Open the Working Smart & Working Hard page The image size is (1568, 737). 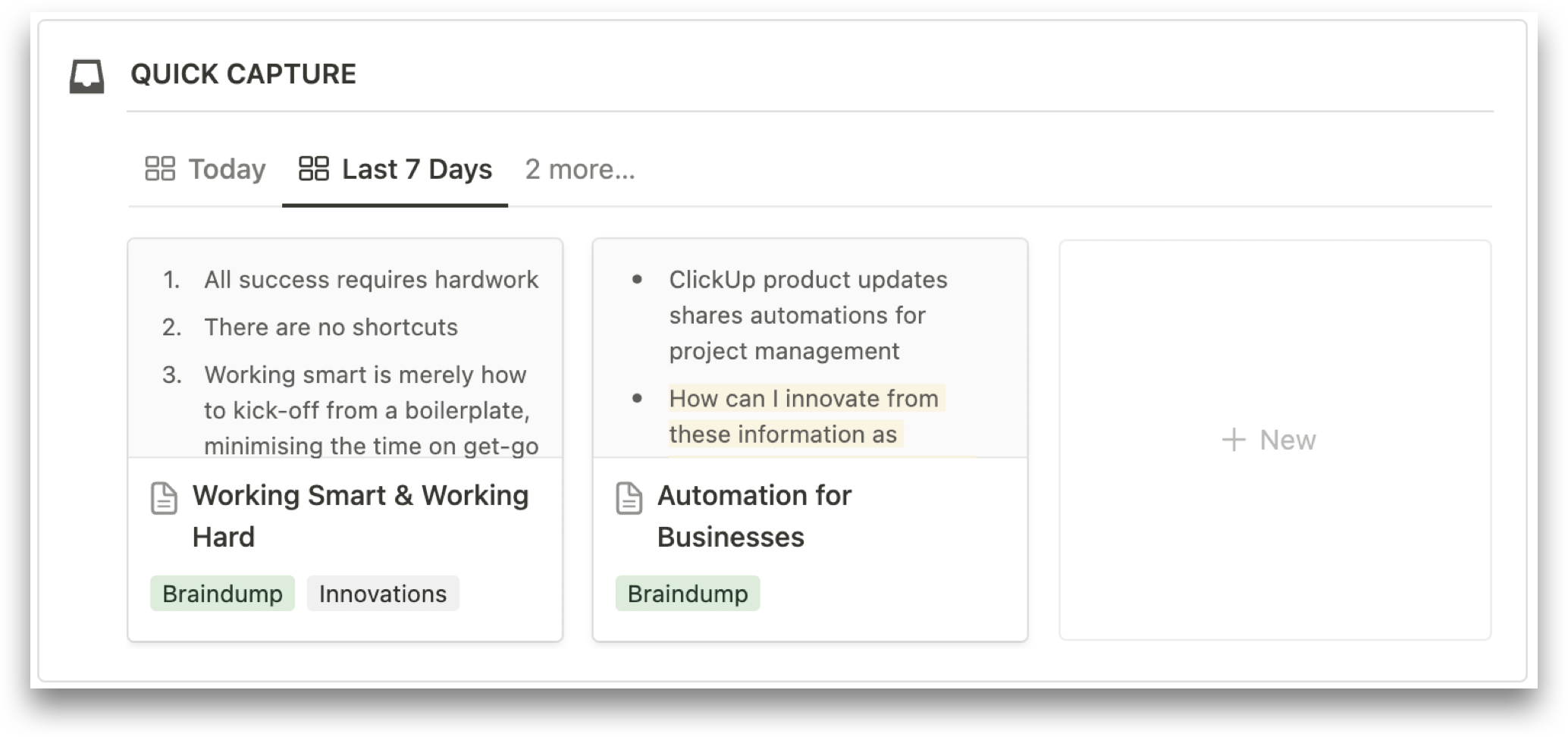point(360,516)
